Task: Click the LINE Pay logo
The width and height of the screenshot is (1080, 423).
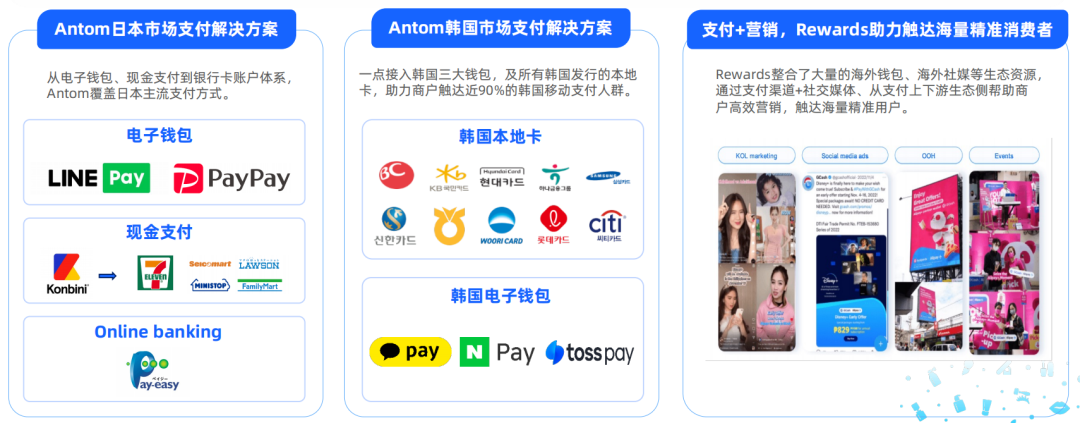Action: tap(99, 178)
